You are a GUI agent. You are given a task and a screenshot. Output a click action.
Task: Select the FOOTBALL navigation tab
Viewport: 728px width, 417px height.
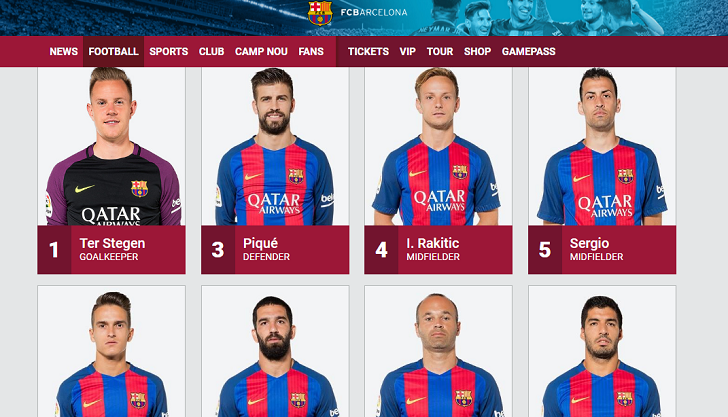click(113, 52)
